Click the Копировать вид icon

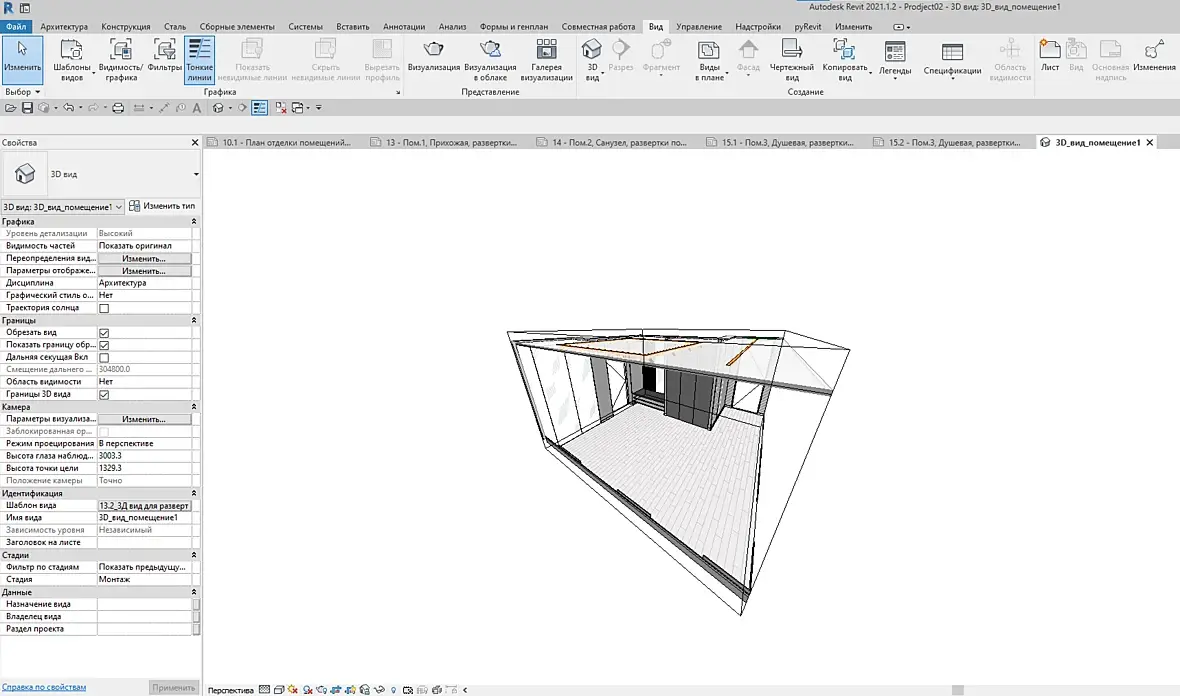(844, 50)
